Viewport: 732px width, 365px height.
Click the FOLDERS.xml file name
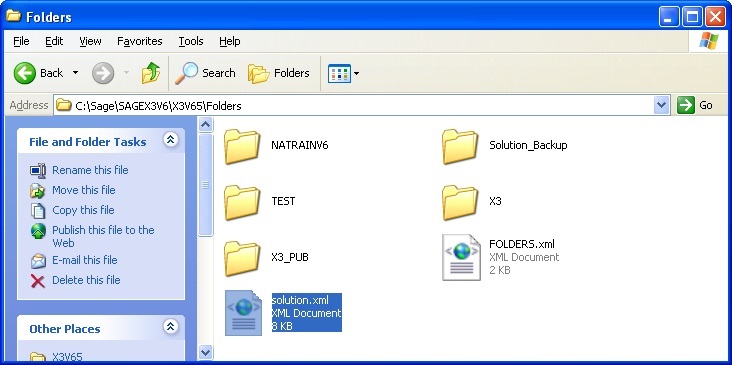pos(522,244)
